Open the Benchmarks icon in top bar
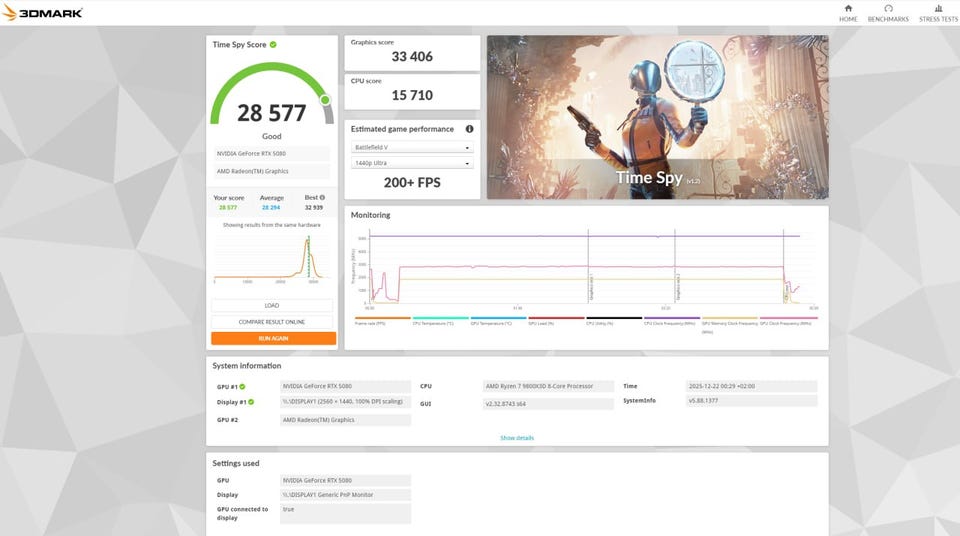Screen dimensions: 960x536 click(888, 9)
